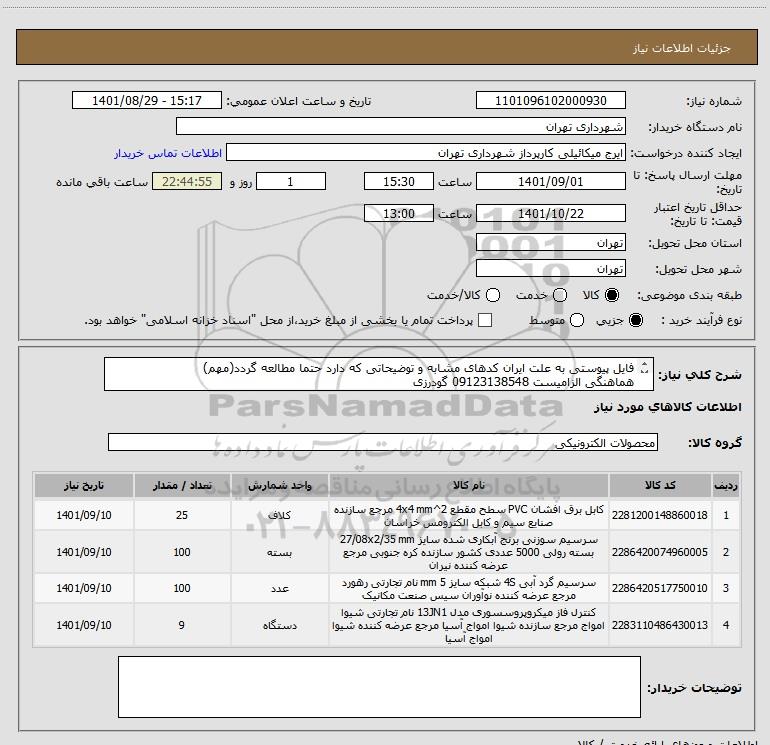Click the response deadline date 1401/09/01

pos(550,181)
